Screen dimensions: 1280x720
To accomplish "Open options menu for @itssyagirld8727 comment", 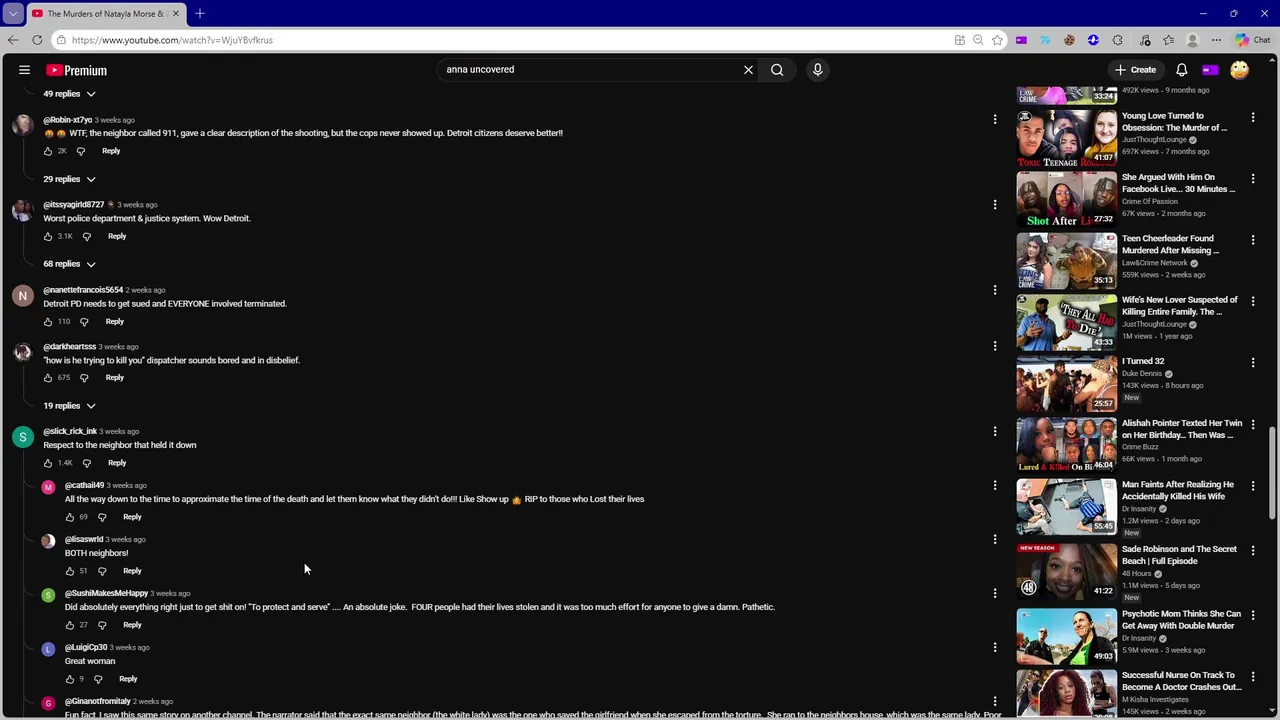I will 994,204.
